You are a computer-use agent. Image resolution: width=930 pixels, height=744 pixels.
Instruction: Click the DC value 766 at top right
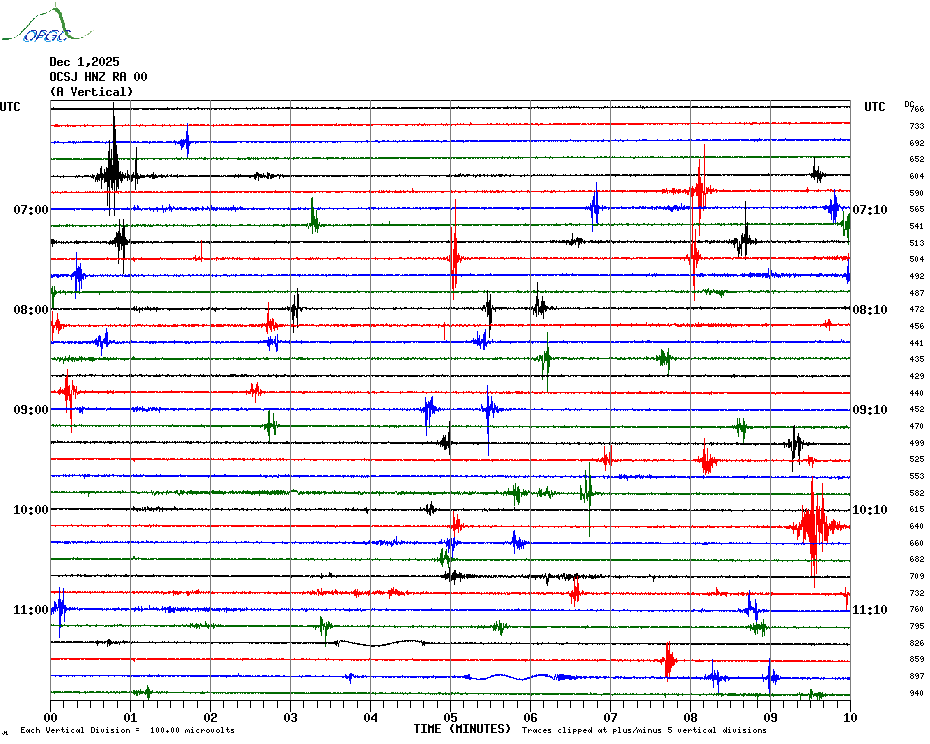(916, 109)
